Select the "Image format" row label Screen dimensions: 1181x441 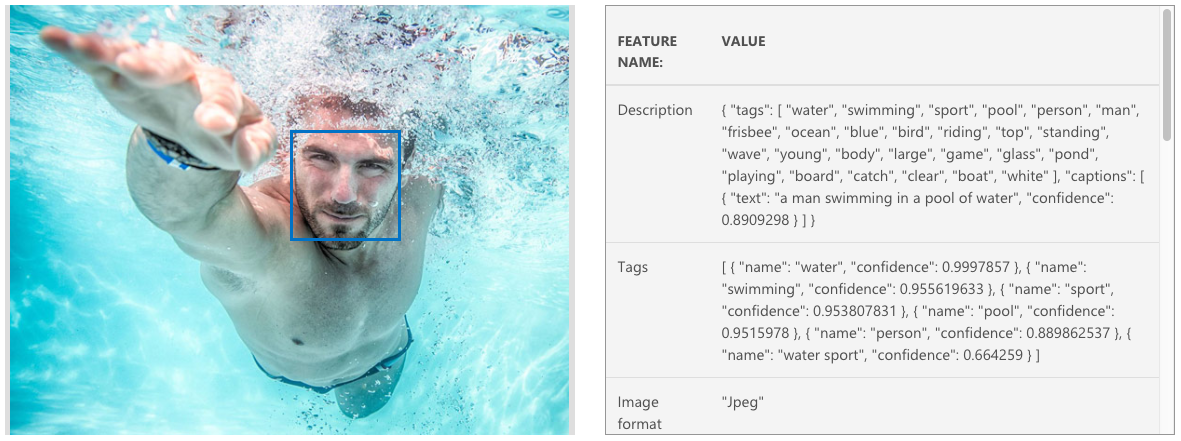click(638, 413)
